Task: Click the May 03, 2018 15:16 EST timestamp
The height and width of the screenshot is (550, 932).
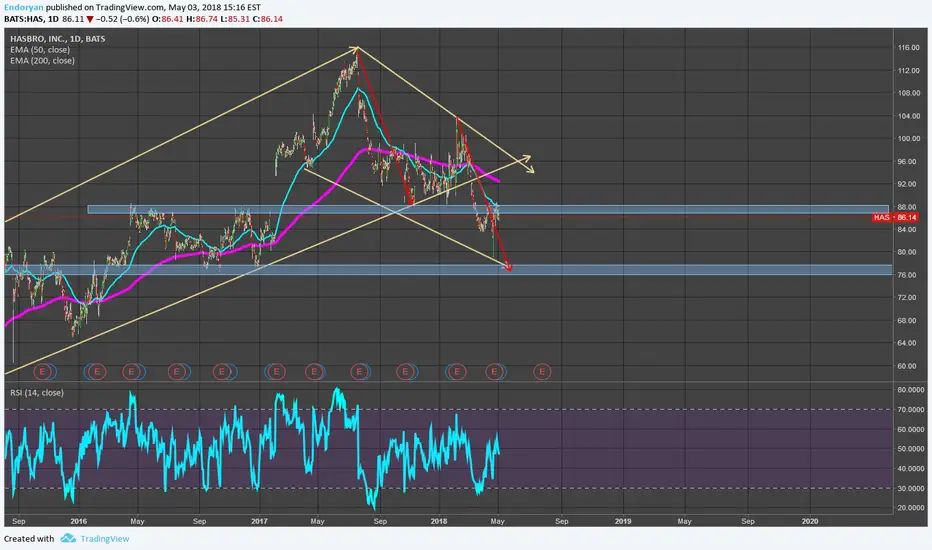Action: click(215, 7)
